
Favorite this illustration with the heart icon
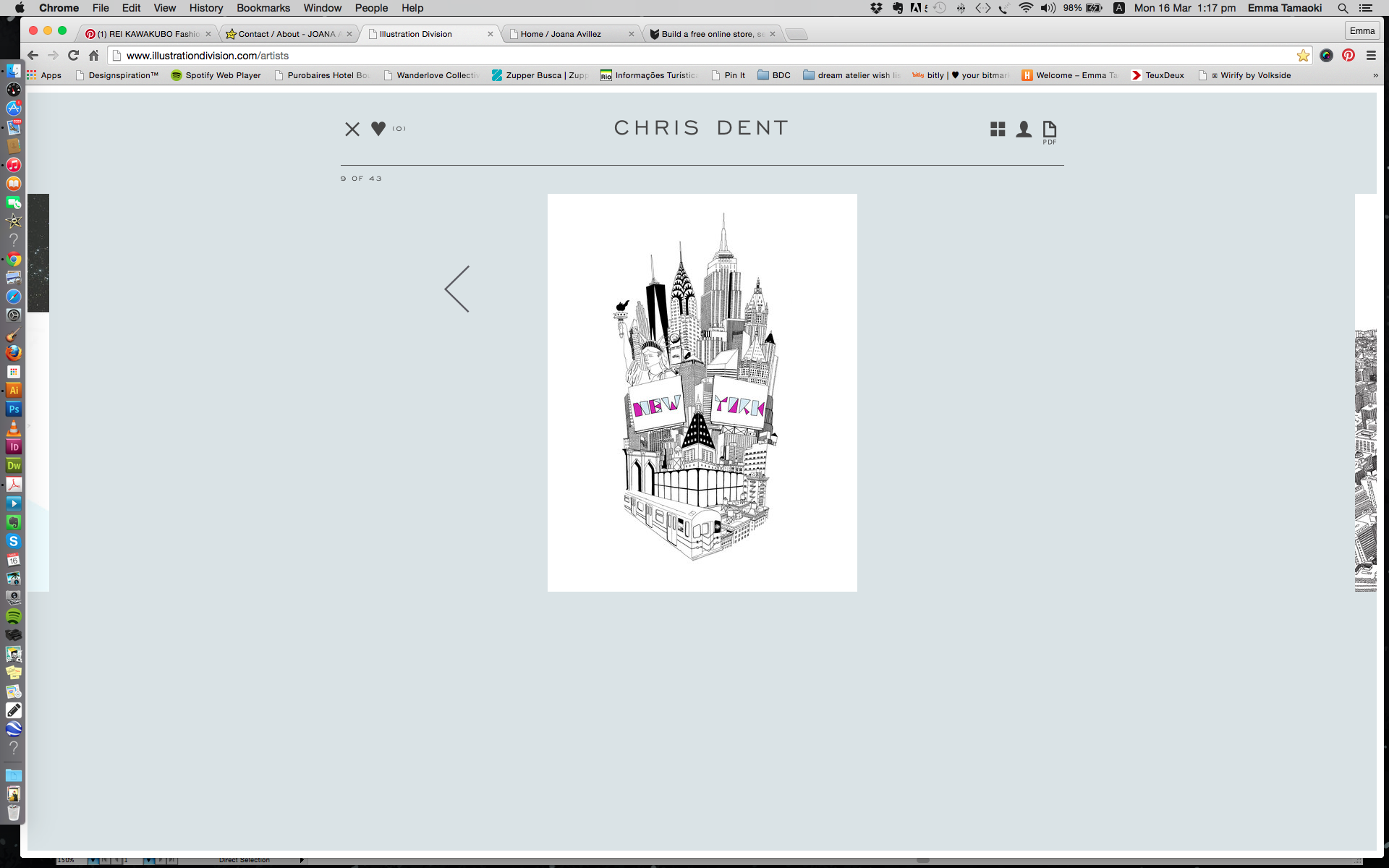(378, 129)
